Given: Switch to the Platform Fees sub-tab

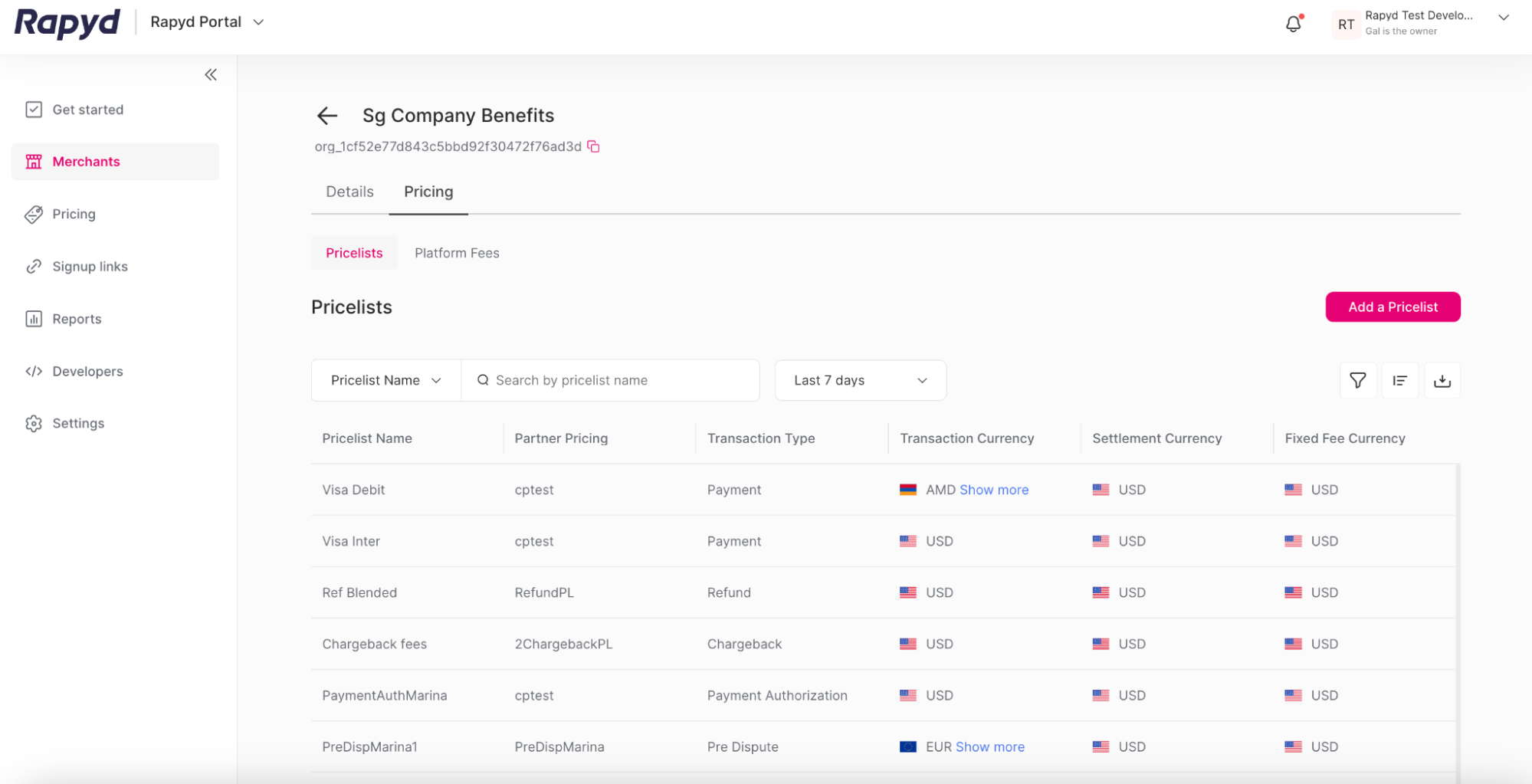Looking at the screenshot, I should pyautogui.click(x=457, y=253).
